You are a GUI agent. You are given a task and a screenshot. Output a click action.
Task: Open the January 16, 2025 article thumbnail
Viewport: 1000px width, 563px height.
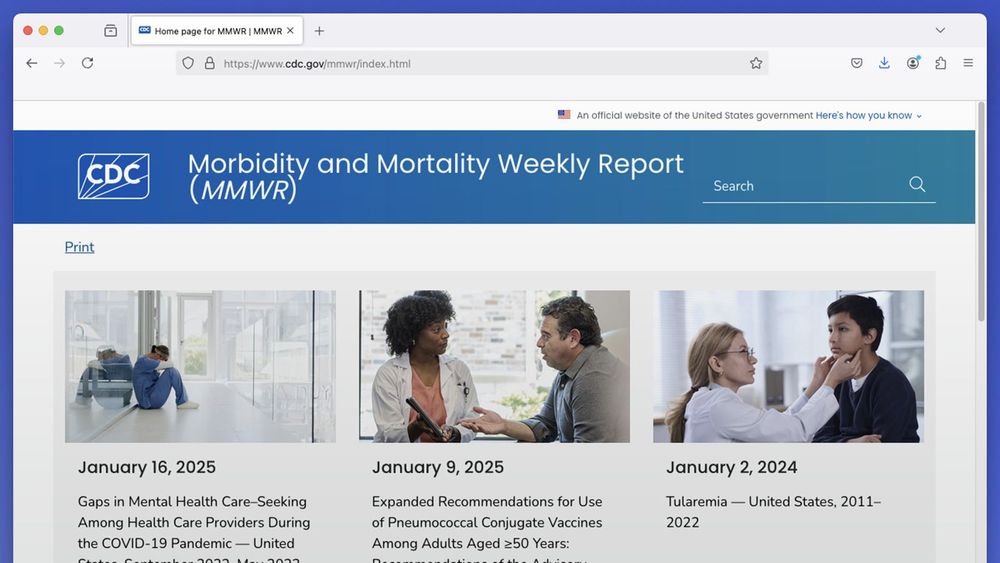[200, 367]
